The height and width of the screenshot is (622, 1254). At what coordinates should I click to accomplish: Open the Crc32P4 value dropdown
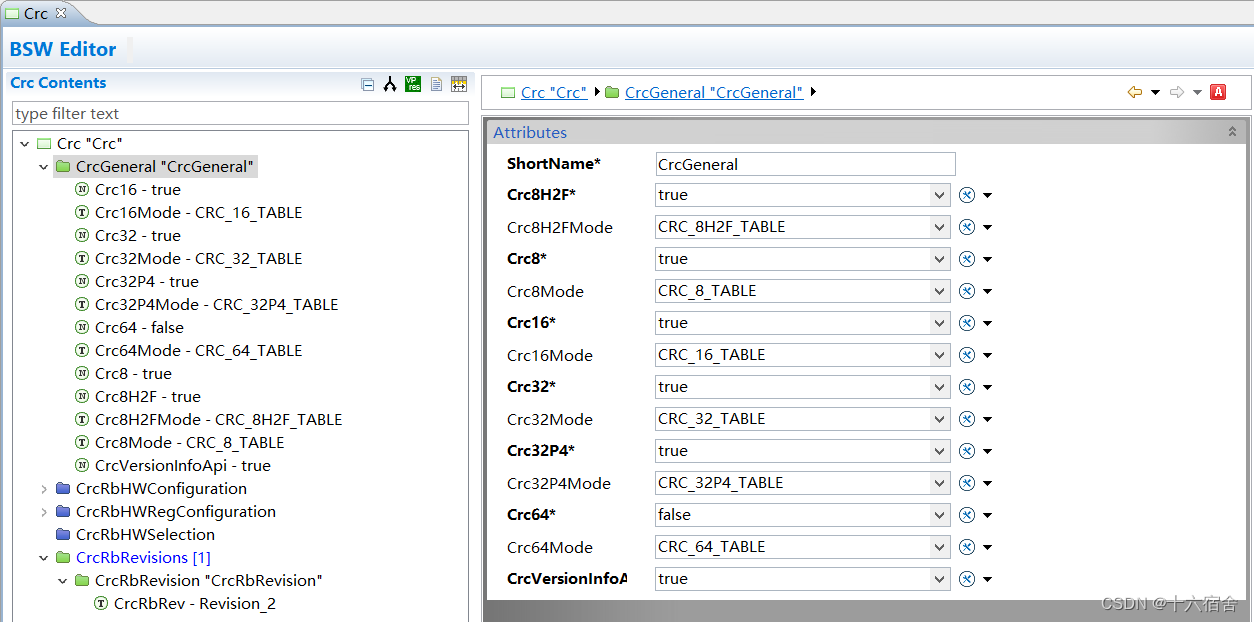click(x=939, y=451)
